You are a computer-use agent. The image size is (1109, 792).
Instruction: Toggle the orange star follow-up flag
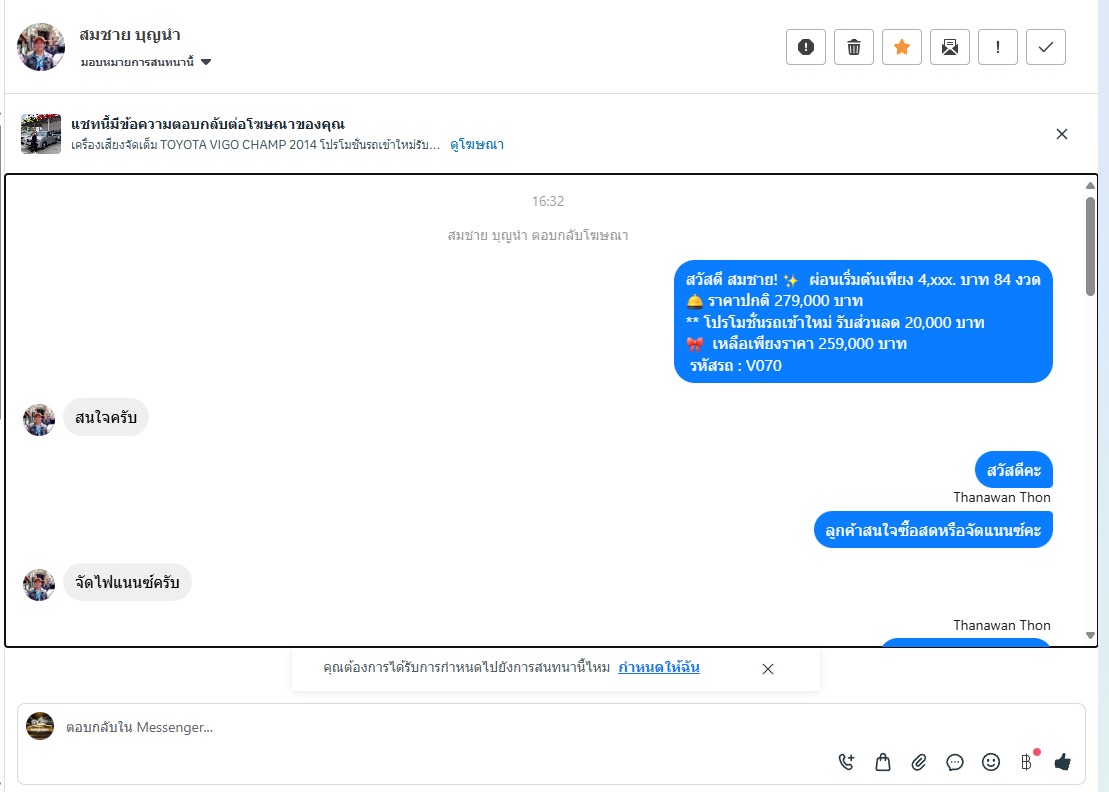902,47
